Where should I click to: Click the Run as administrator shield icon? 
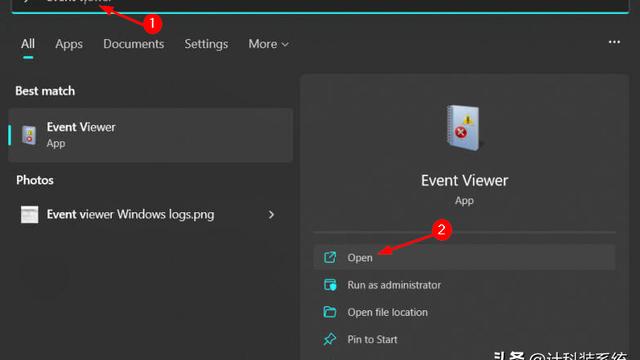click(330, 285)
